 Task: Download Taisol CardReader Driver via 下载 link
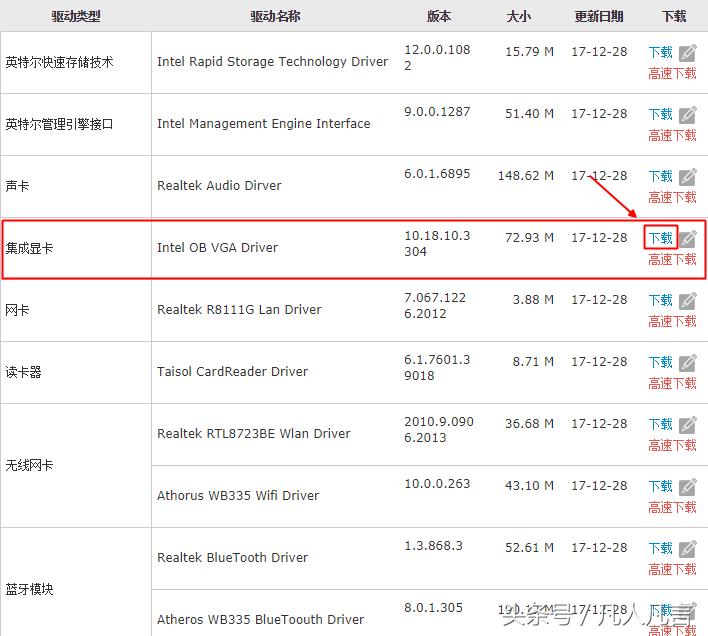[661, 362]
